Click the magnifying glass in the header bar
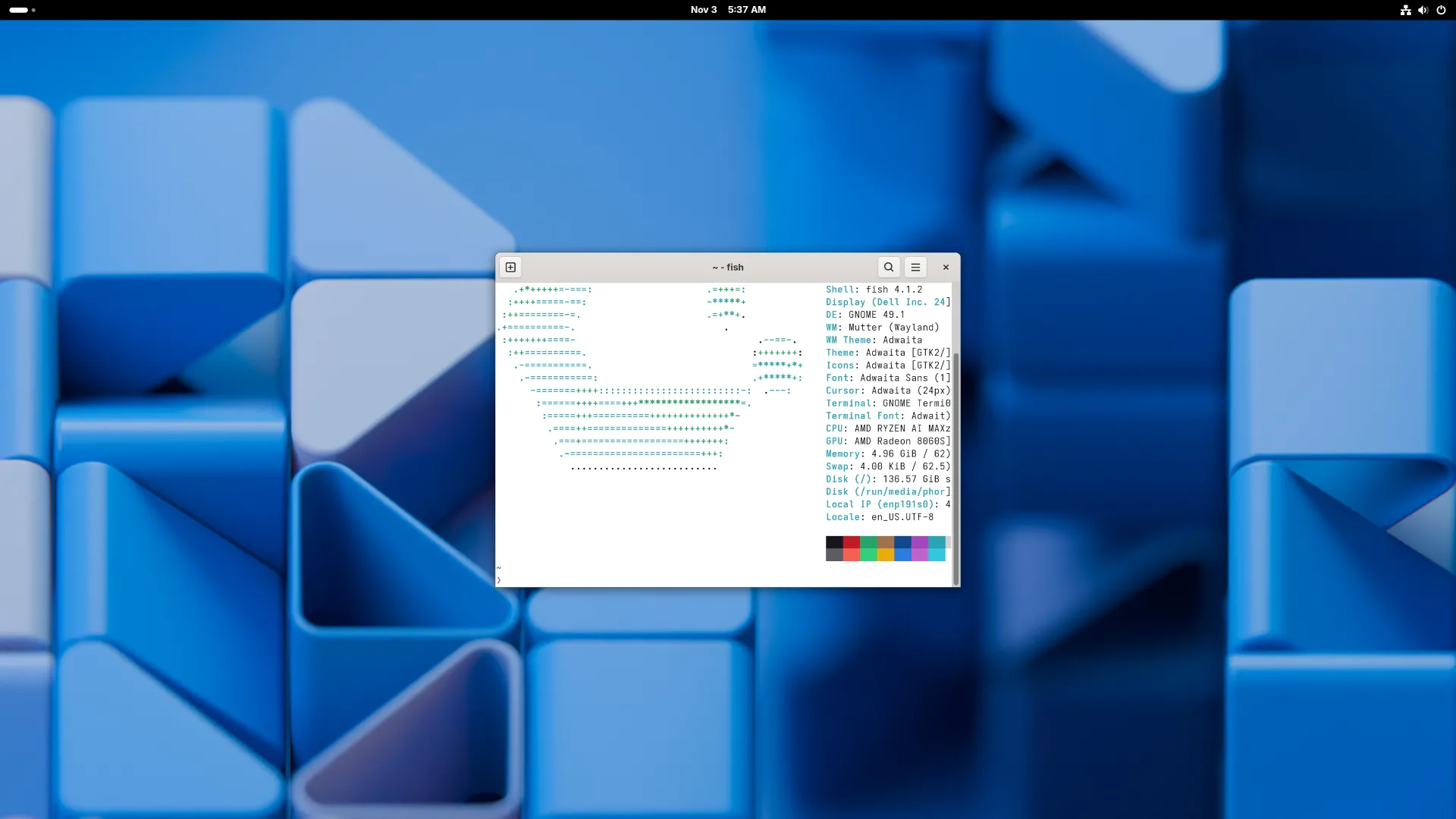 tap(888, 267)
